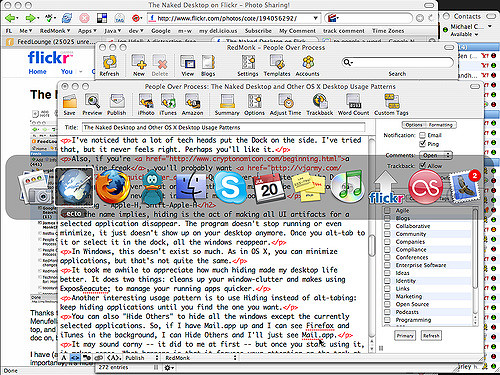Expand the dev bookmarks folder dropdown
Image resolution: width=500 pixels, height=375 pixels.
(136, 31)
